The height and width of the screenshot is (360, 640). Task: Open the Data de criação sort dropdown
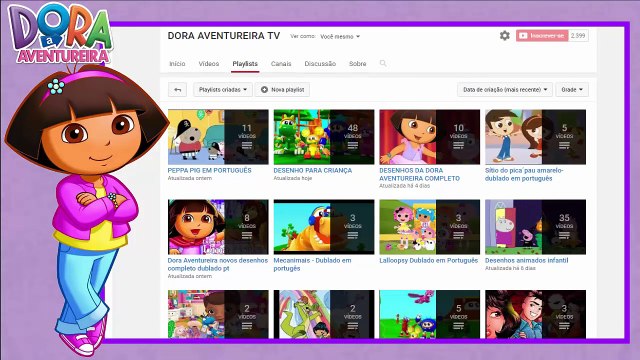point(505,90)
